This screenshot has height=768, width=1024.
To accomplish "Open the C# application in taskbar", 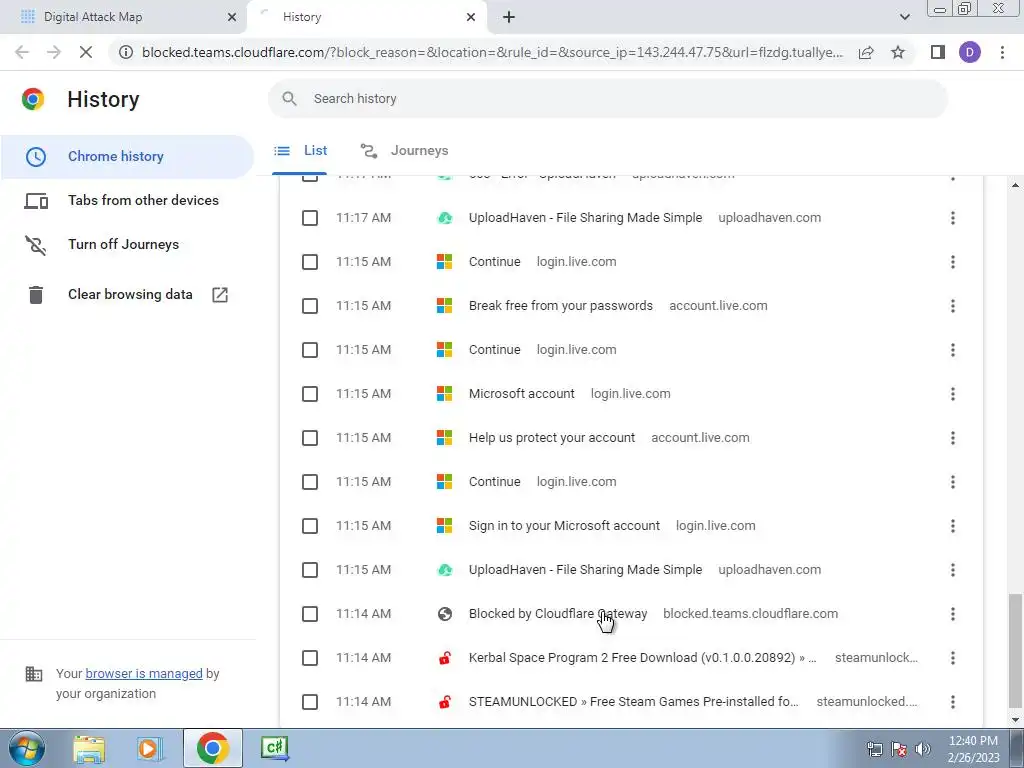I will pyautogui.click(x=274, y=748).
